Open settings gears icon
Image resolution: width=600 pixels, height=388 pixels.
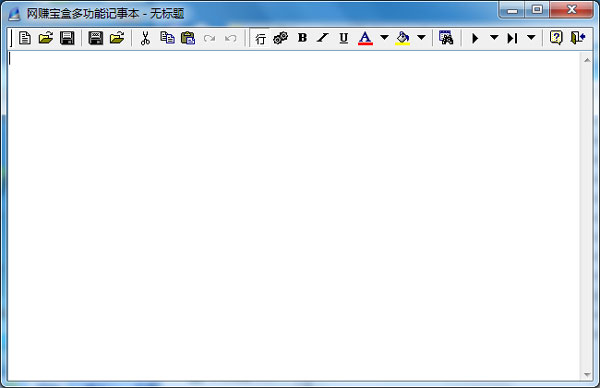click(x=281, y=38)
